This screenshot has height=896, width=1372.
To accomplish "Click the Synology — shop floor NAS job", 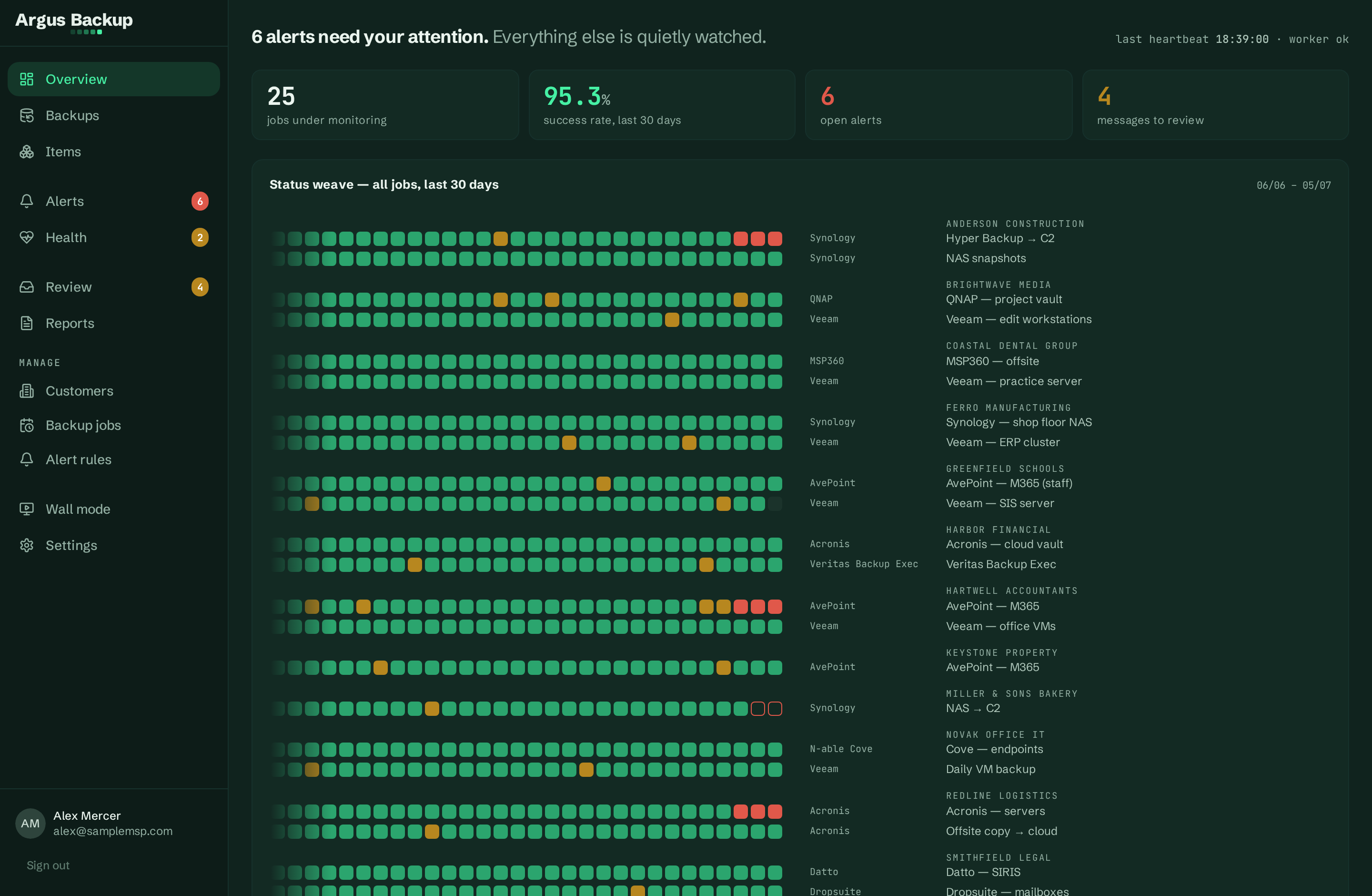I will coord(1019,422).
